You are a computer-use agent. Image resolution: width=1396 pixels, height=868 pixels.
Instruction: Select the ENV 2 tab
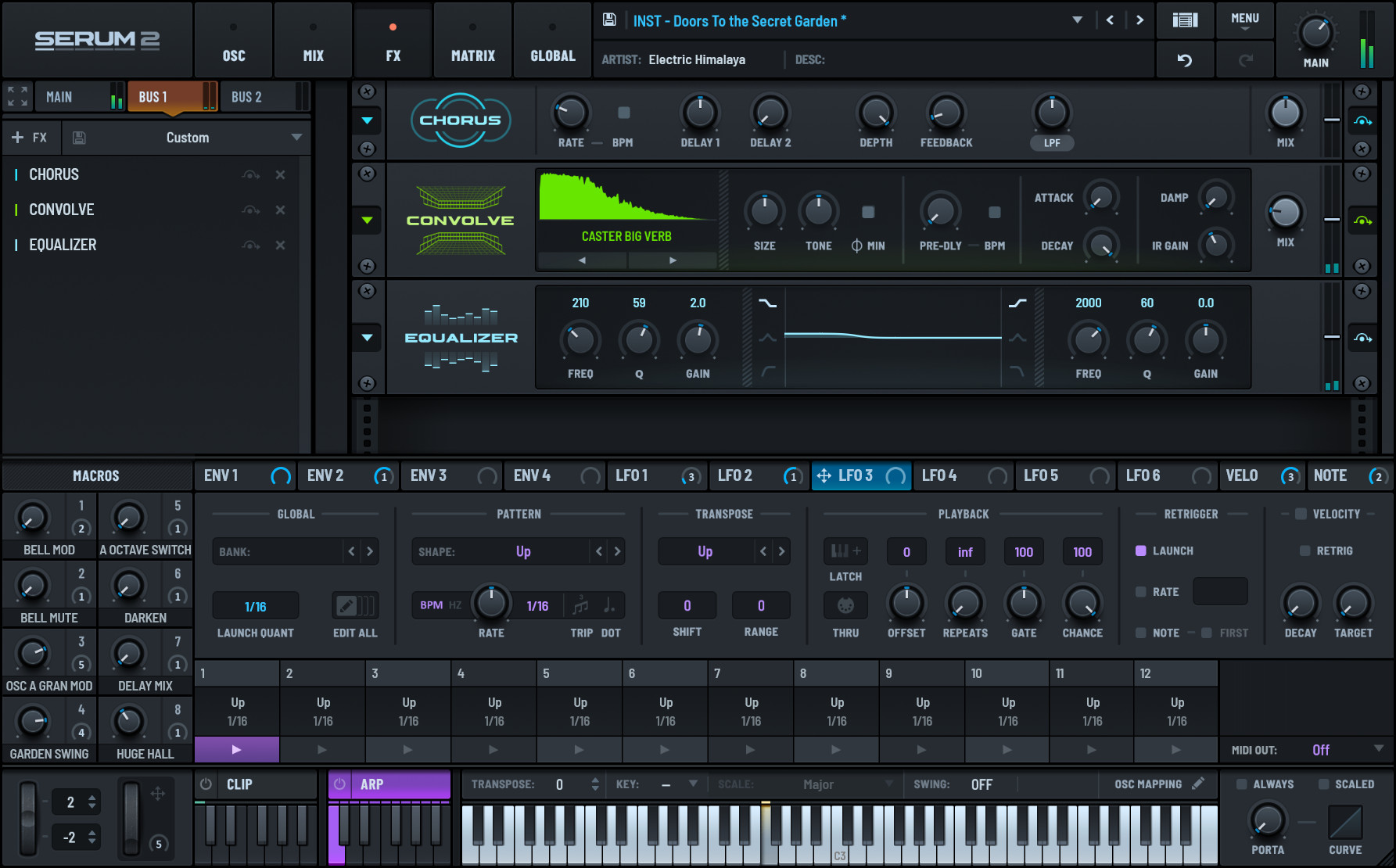click(349, 475)
